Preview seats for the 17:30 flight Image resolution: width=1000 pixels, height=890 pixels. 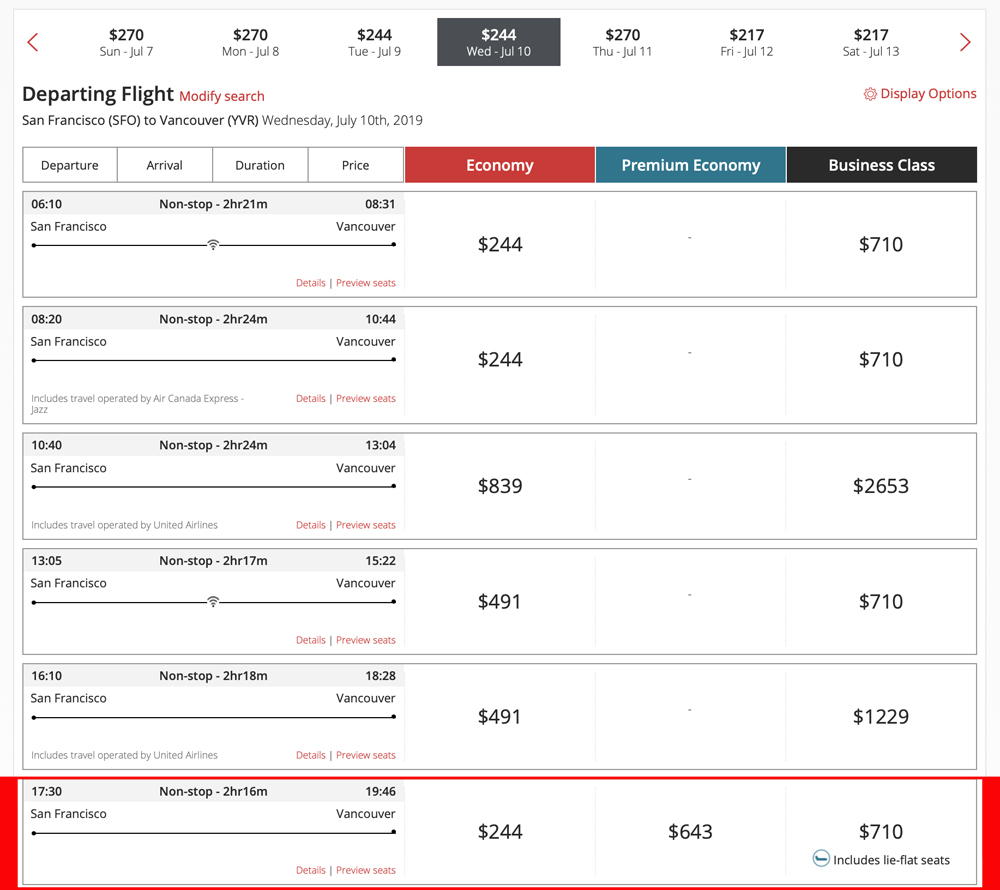tap(366, 870)
